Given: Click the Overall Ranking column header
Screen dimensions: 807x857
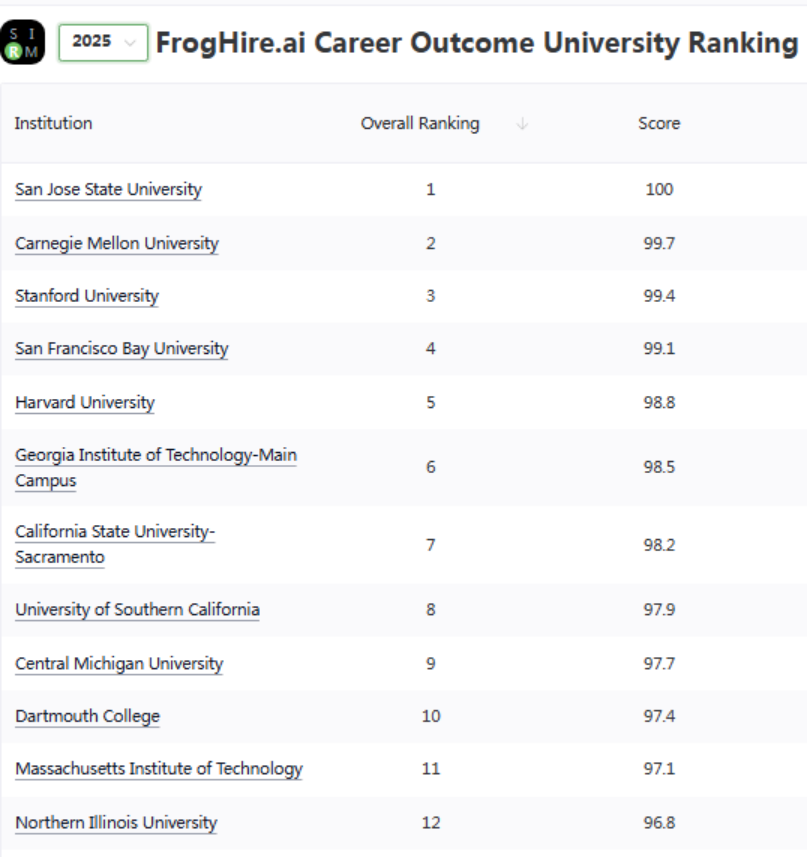Looking at the screenshot, I should (x=420, y=123).
